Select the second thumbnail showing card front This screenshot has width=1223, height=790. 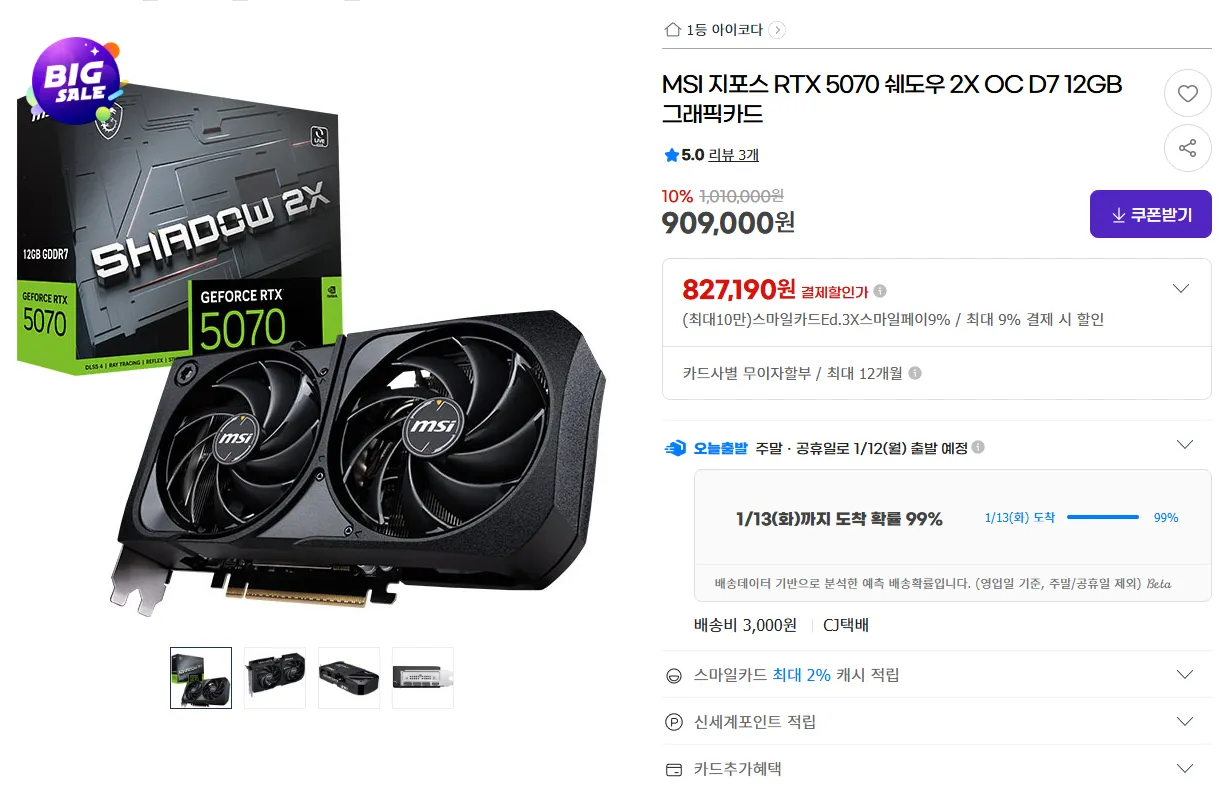point(275,678)
